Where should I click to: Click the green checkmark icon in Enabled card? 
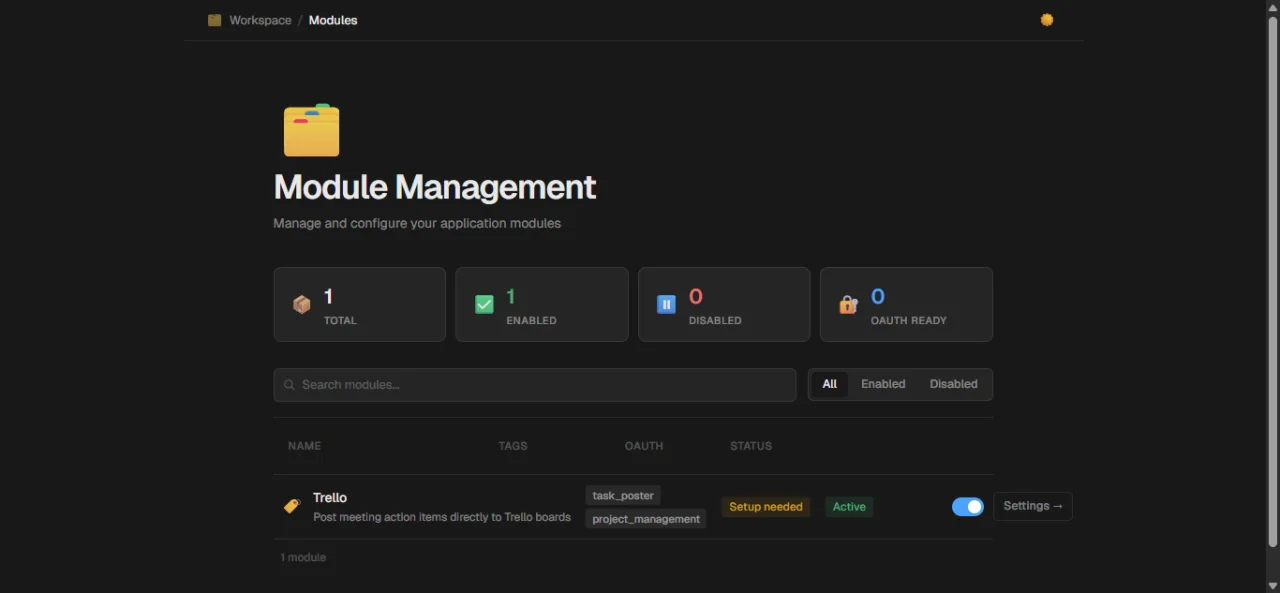pyautogui.click(x=484, y=305)
